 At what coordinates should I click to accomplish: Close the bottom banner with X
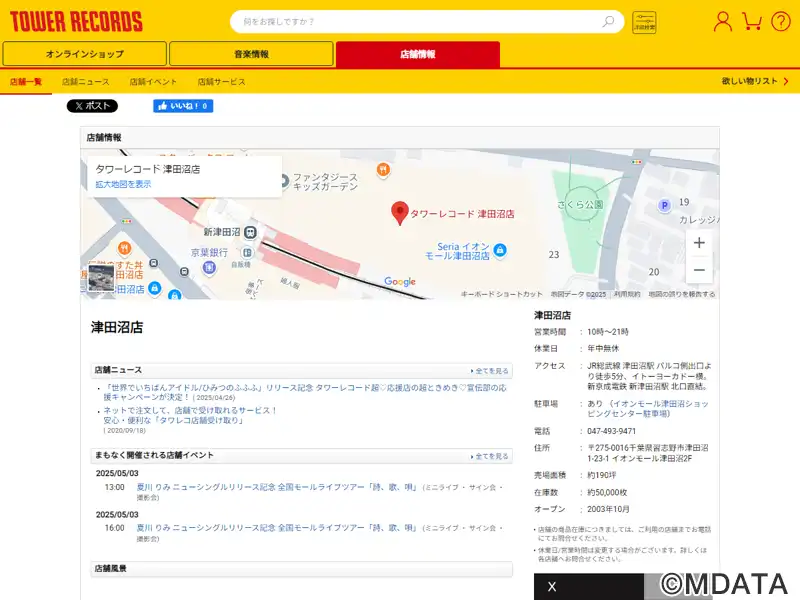(x=552, y=587)
